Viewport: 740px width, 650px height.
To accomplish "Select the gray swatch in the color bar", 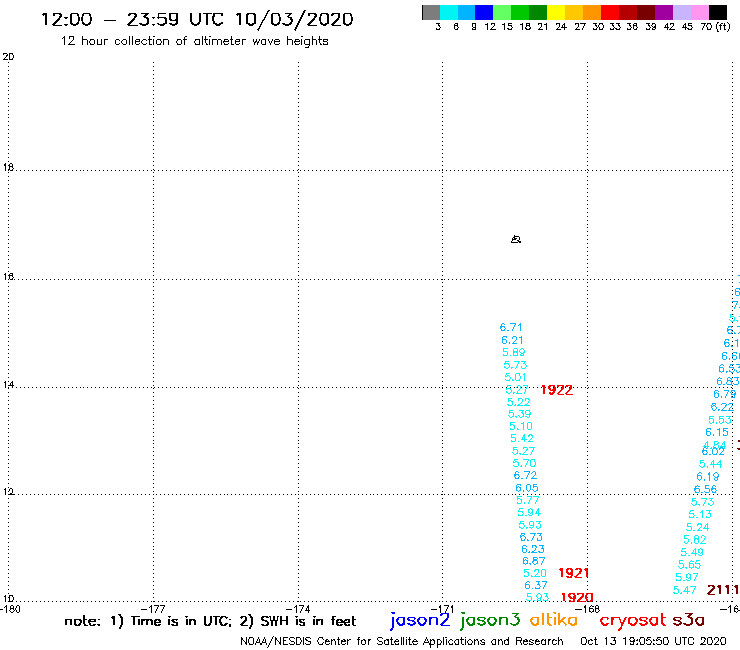I will [431, 12].
